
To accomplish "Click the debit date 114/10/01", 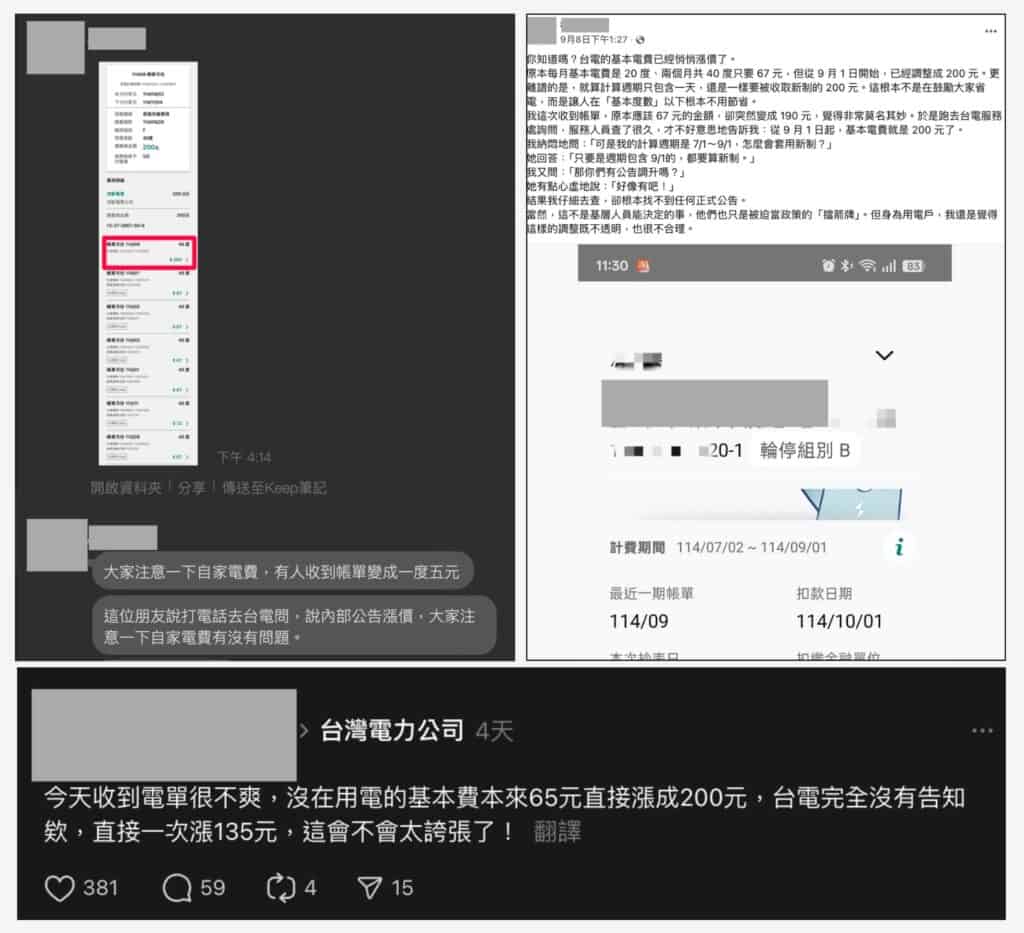I will 839,621.
